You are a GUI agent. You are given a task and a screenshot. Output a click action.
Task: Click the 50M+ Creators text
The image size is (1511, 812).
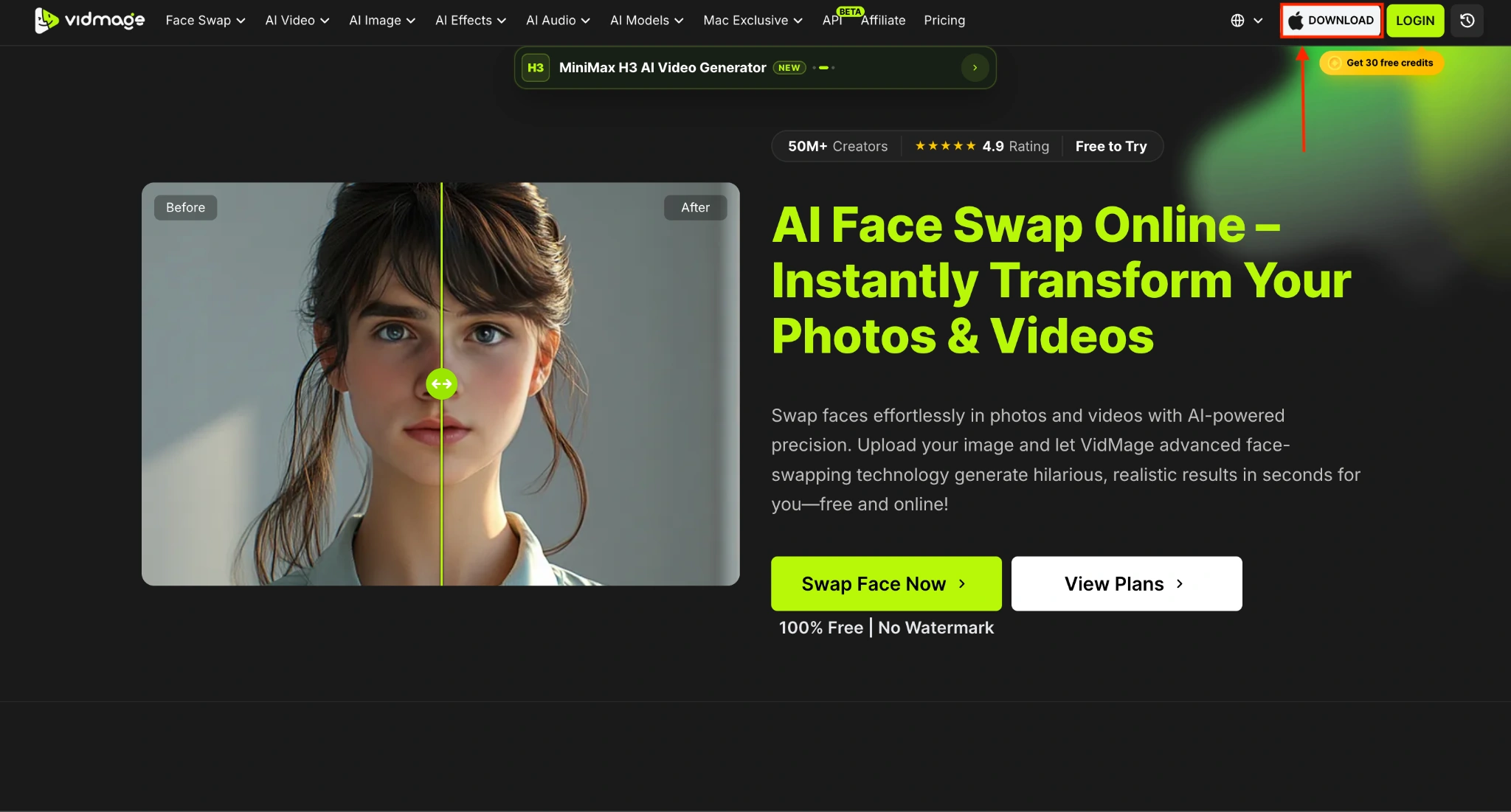pos(837,146)
